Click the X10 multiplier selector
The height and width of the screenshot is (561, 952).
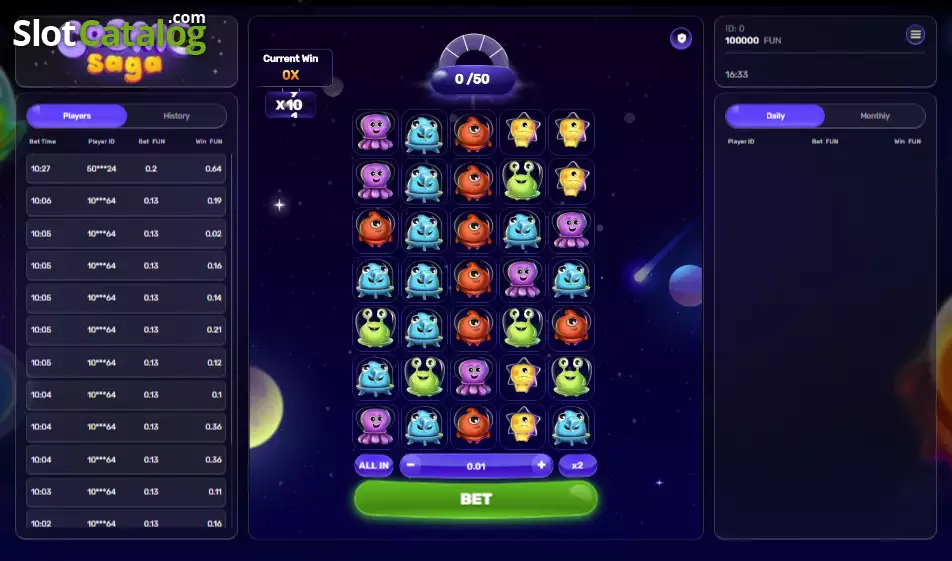coord(290,104)
